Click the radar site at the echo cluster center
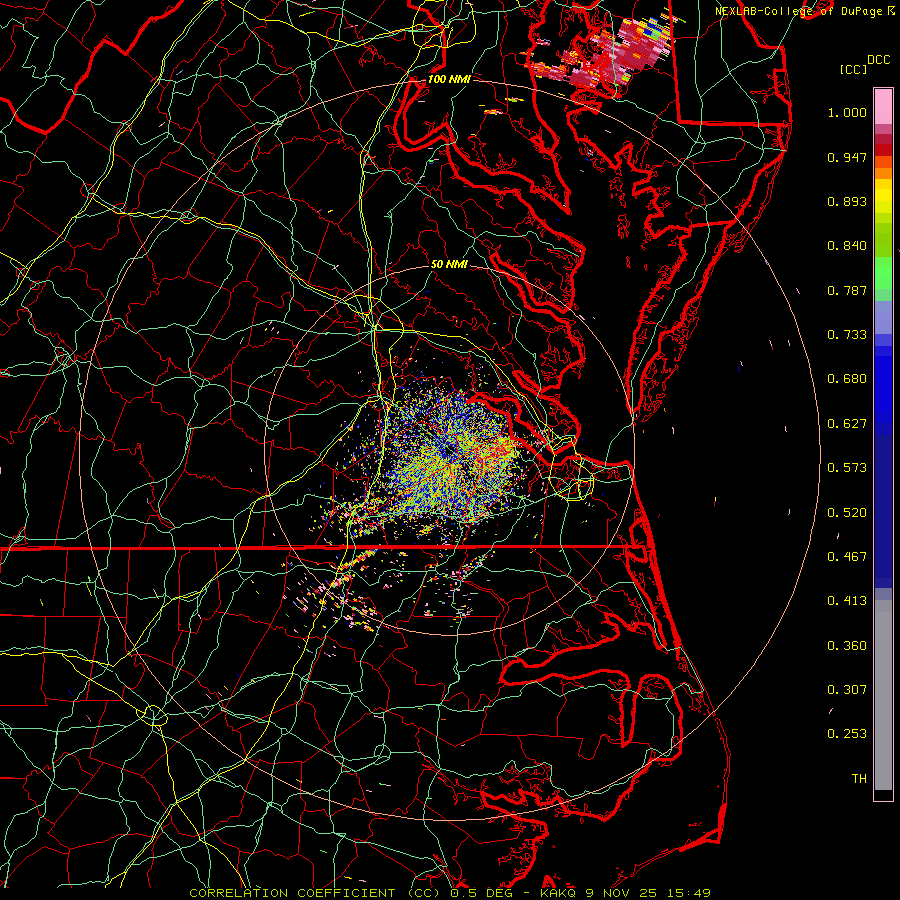 click(x=449, y=452)
